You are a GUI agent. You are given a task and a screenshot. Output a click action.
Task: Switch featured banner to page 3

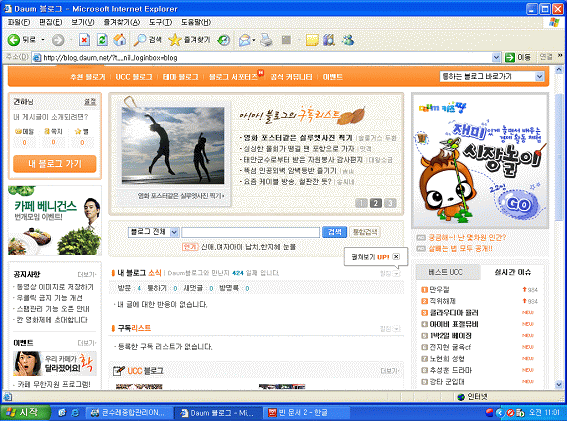[x=390, y=203]
